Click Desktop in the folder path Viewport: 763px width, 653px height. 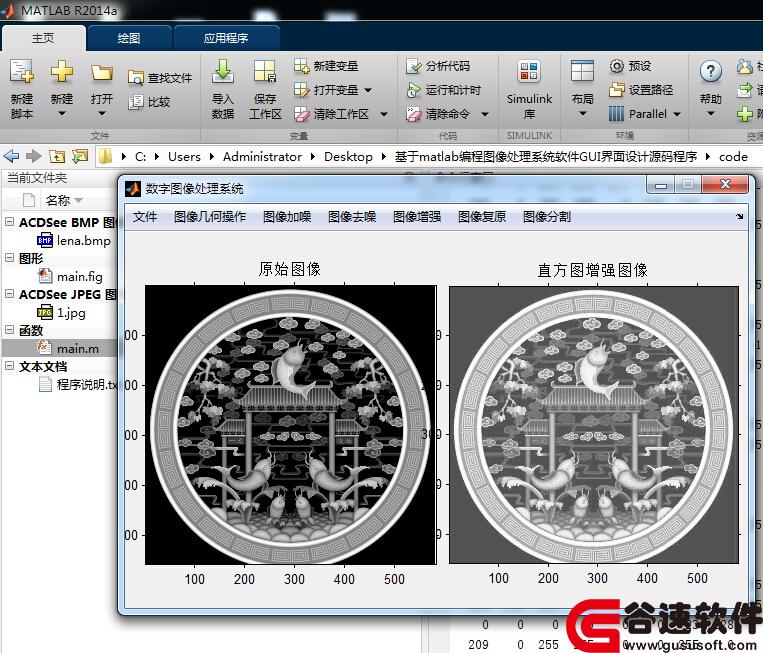coord(348,157)
